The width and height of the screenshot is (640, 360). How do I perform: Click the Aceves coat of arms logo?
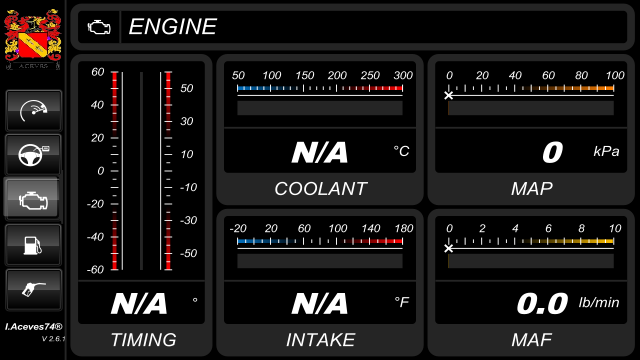click(x=33, y=39)
